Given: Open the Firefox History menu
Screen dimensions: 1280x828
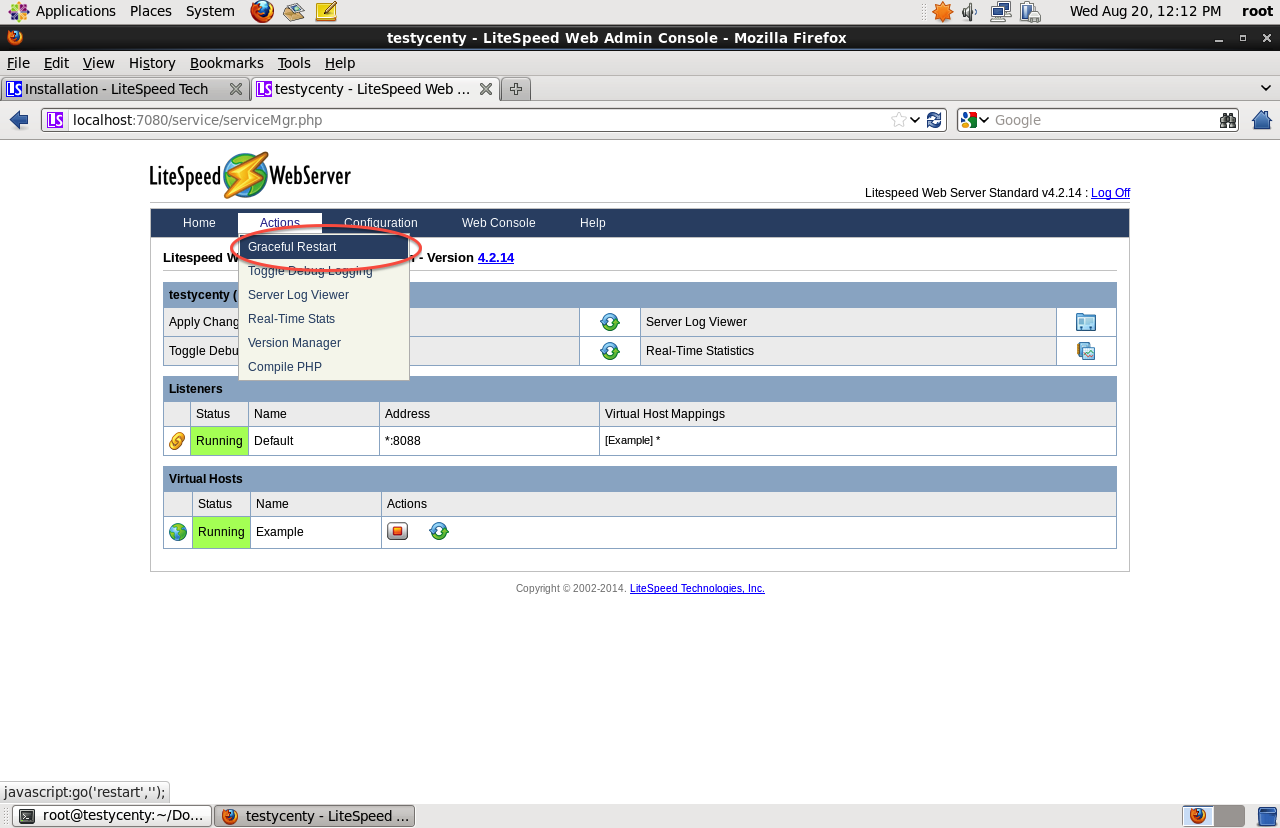Looking at the screenshot, I should pyautogui.click(x=152, y=63).
